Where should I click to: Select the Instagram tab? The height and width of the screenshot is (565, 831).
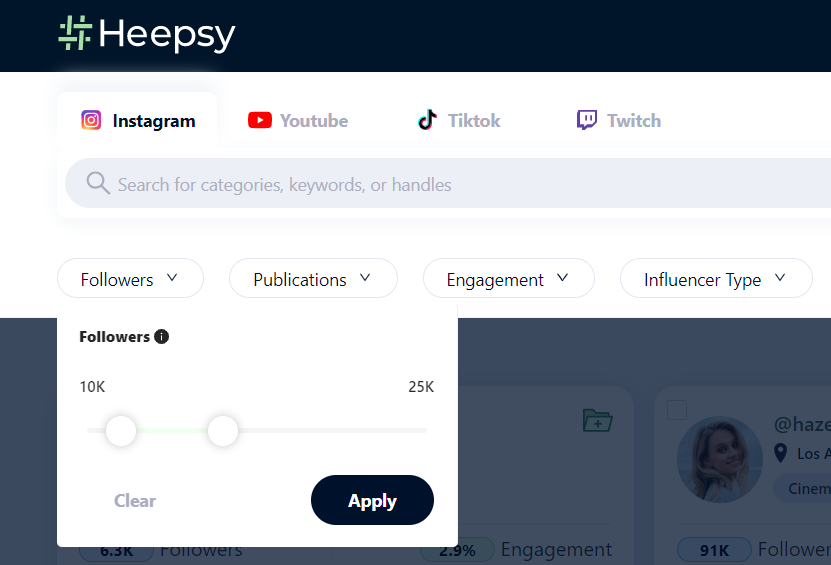click(138, 121)
